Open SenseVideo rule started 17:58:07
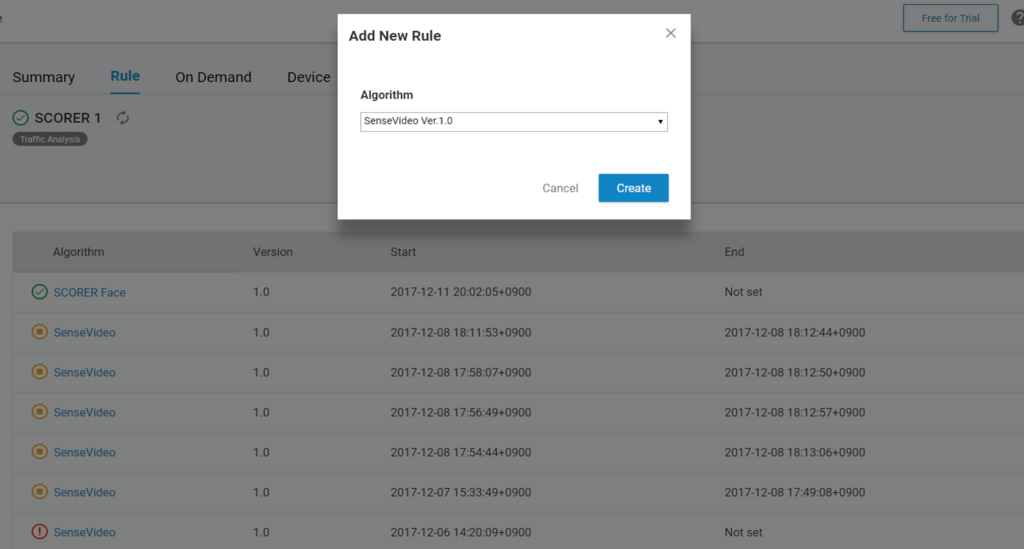The height and width of the screenshot is (549, 1024). click(84, 372)
